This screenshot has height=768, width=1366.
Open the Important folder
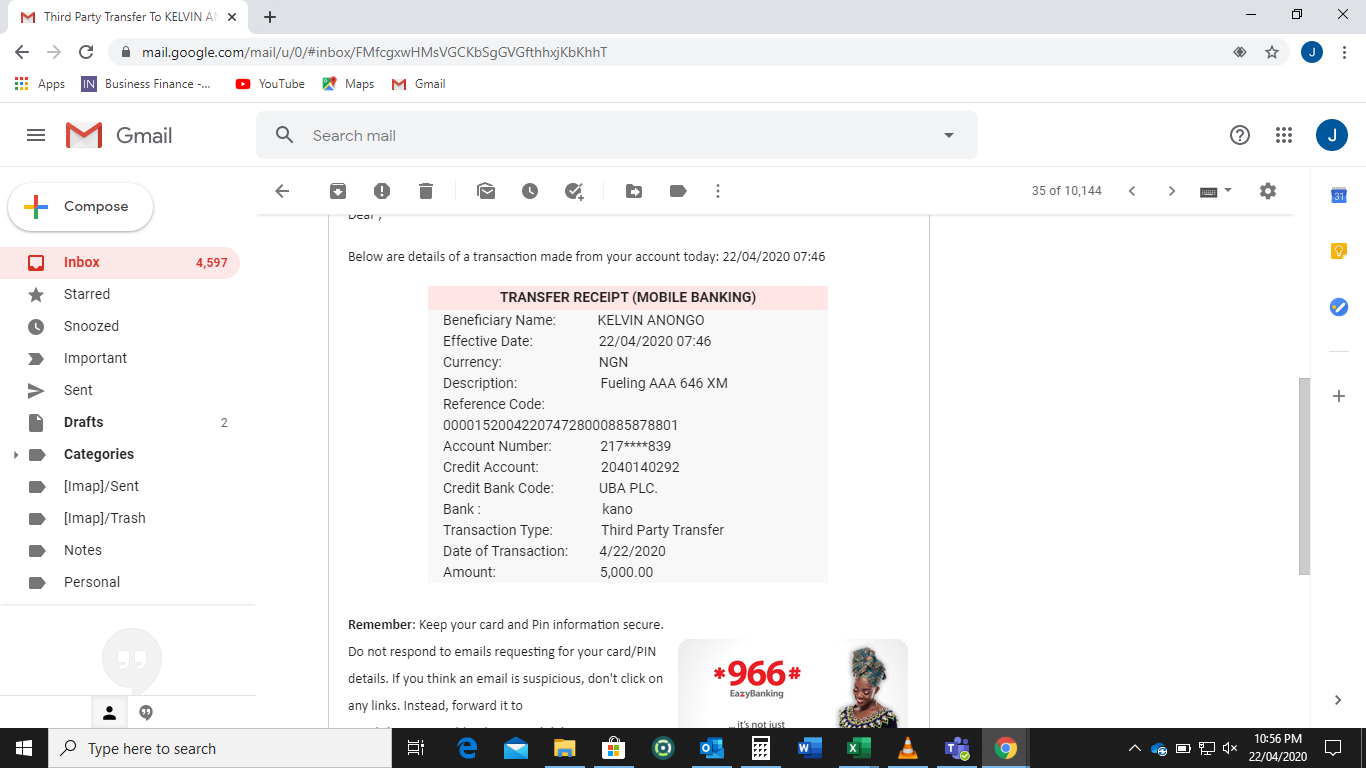[x=120, y=358]
